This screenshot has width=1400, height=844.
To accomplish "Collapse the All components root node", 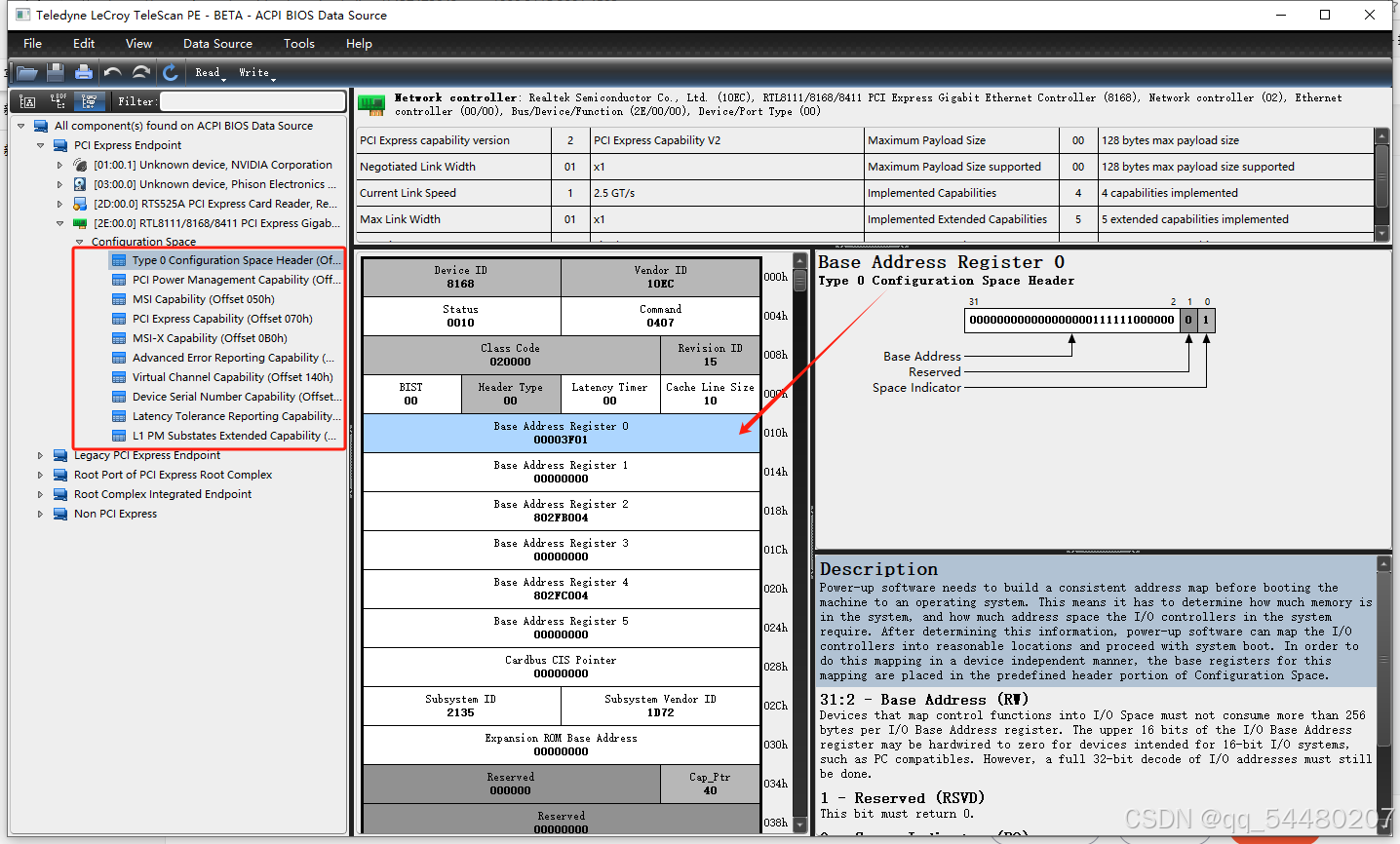I will tap(21, 126).
